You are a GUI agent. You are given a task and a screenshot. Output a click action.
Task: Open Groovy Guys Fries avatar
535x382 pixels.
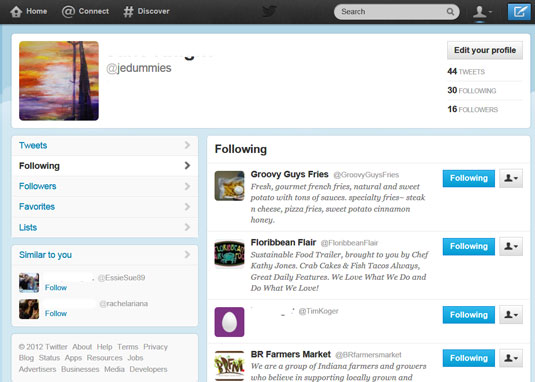coord(229,186)
